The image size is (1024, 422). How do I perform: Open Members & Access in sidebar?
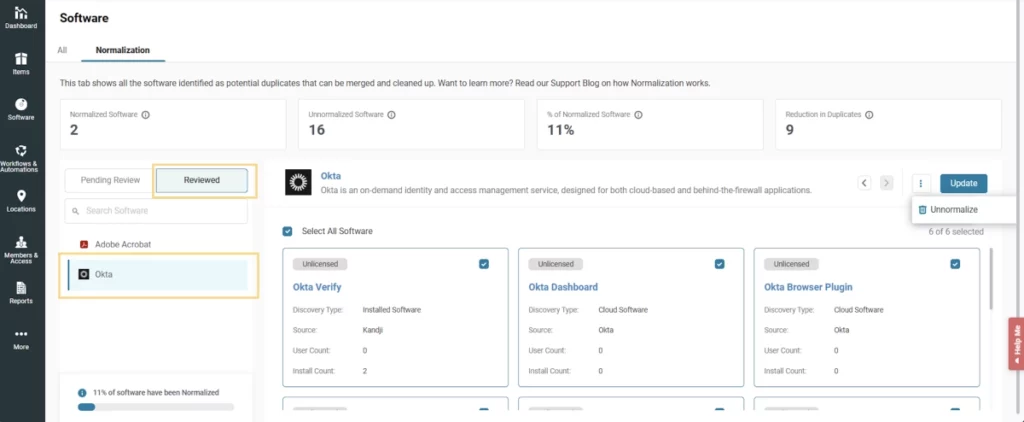point(21,250)
